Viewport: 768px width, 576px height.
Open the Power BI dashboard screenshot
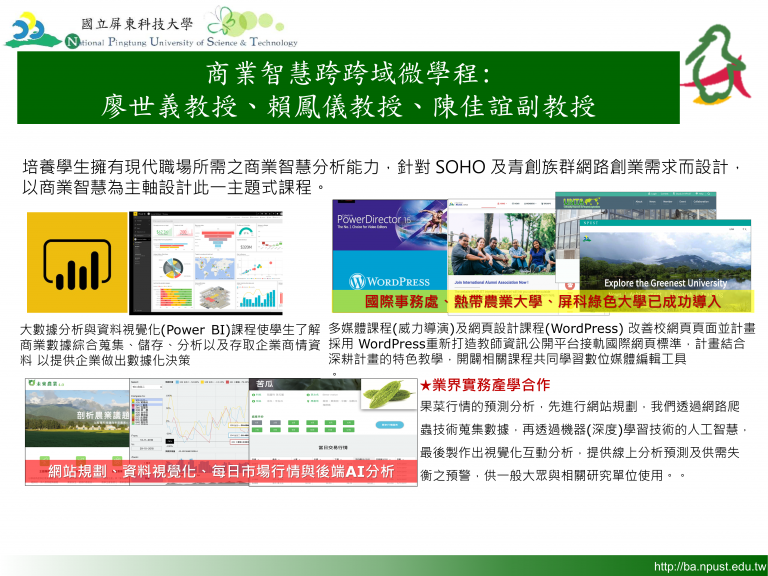tap(206, 263)
